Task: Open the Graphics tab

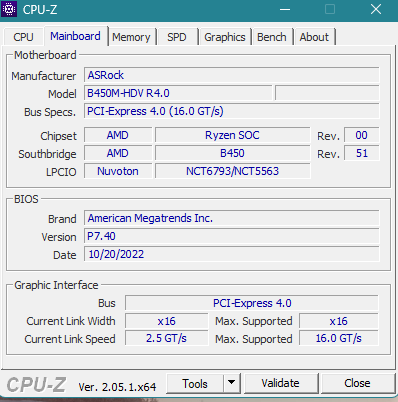Action: [x=225, y=37]
